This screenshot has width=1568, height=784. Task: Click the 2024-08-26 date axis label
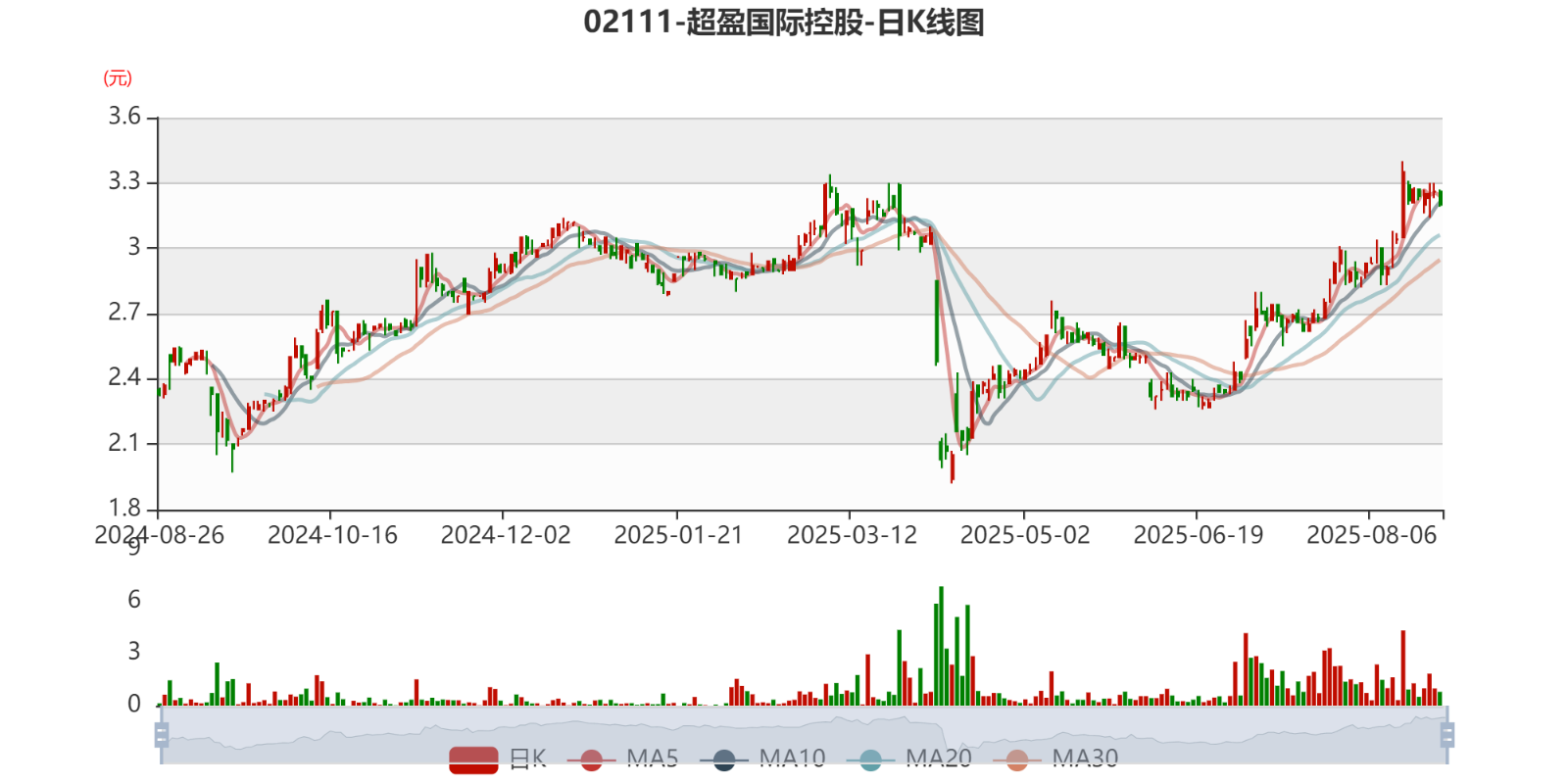click(159, 535)
